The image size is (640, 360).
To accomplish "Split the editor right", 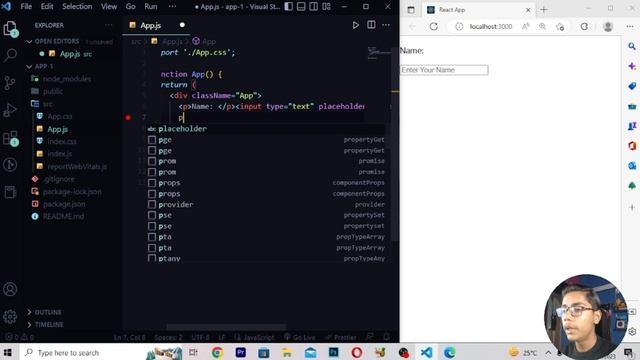I will coord(371,25).
